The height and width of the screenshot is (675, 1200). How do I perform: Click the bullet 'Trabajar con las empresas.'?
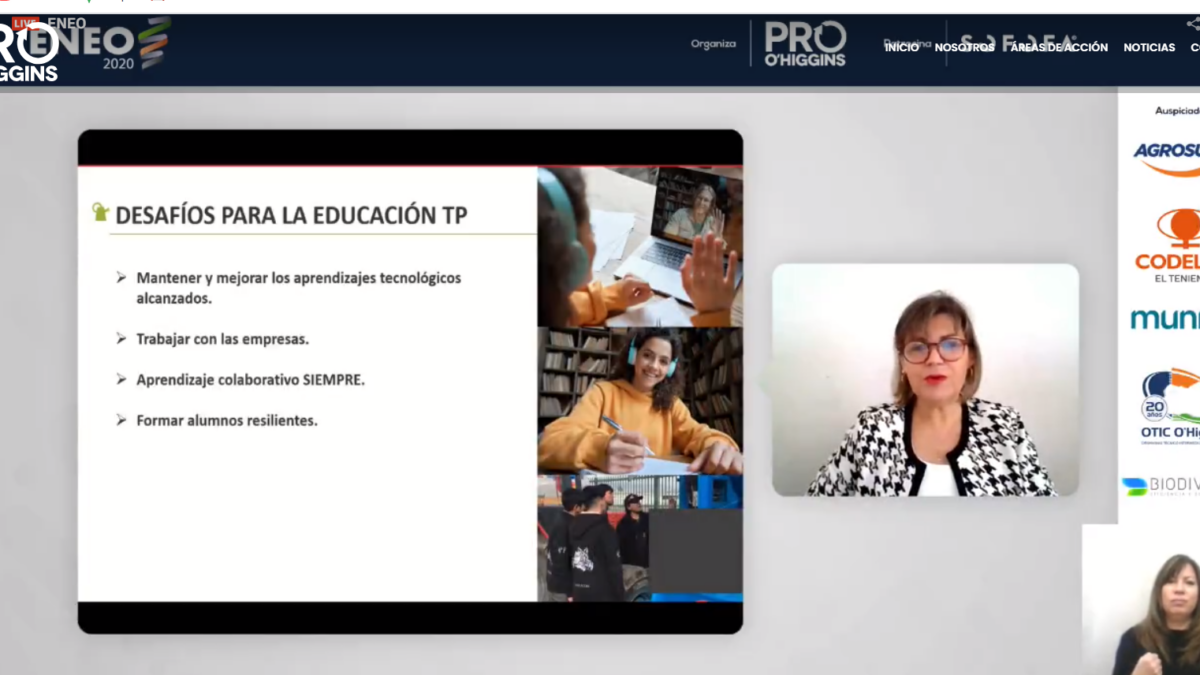point(222,339)
